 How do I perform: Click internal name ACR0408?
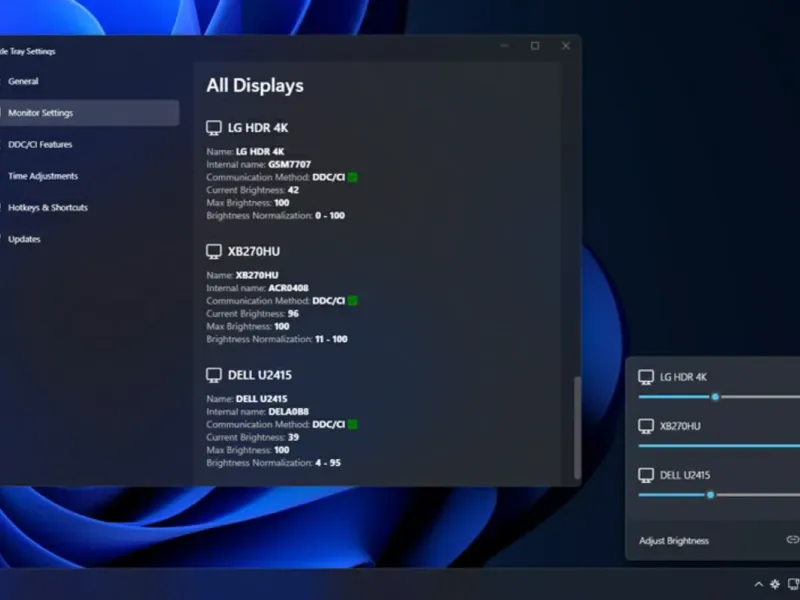coord(288,288)
